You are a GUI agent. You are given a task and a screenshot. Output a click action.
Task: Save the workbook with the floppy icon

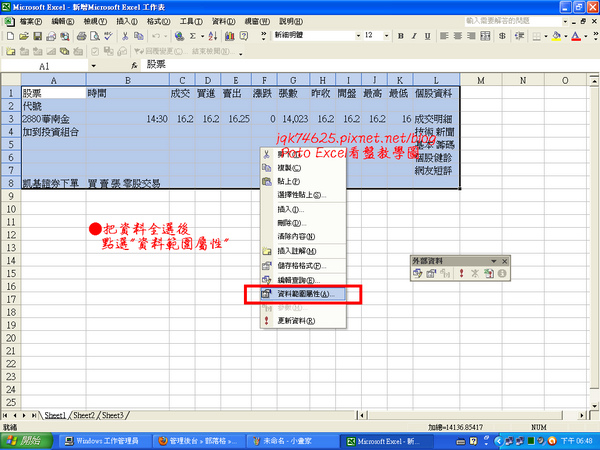pyautogui.click(x=38, y=36)
